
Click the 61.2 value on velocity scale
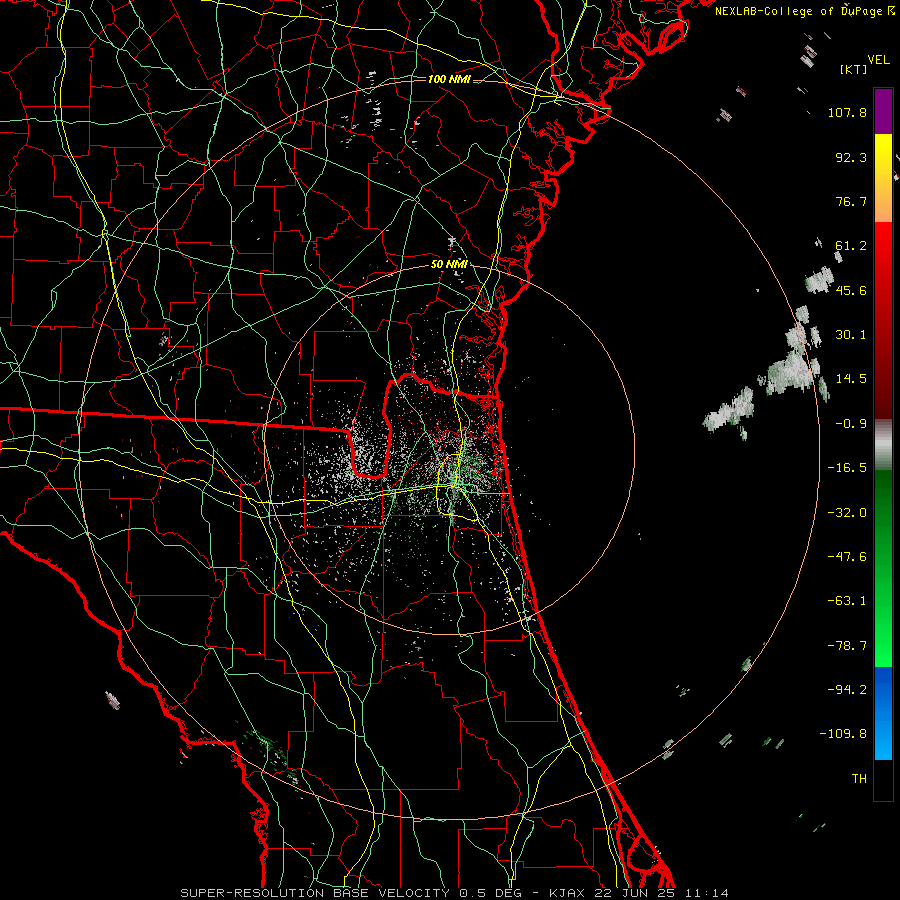point(851,246)
